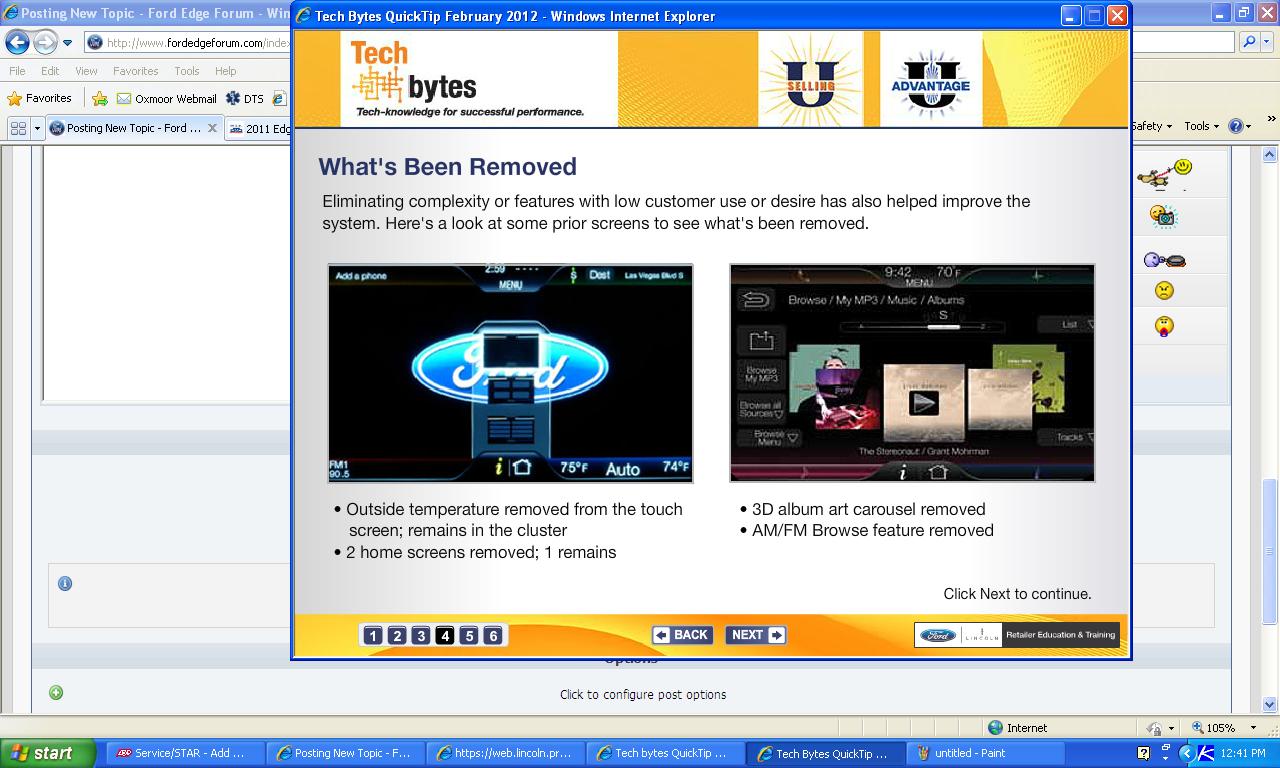Expand hidden system tray icons arrow
The image size is (1280, 768).
[x=1186, y=753]
